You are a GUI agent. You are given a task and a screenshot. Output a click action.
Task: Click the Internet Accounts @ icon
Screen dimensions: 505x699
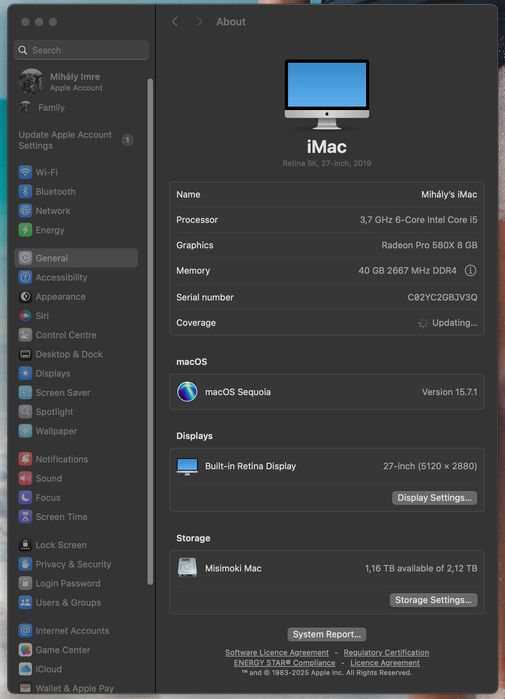tap(25, 630)
